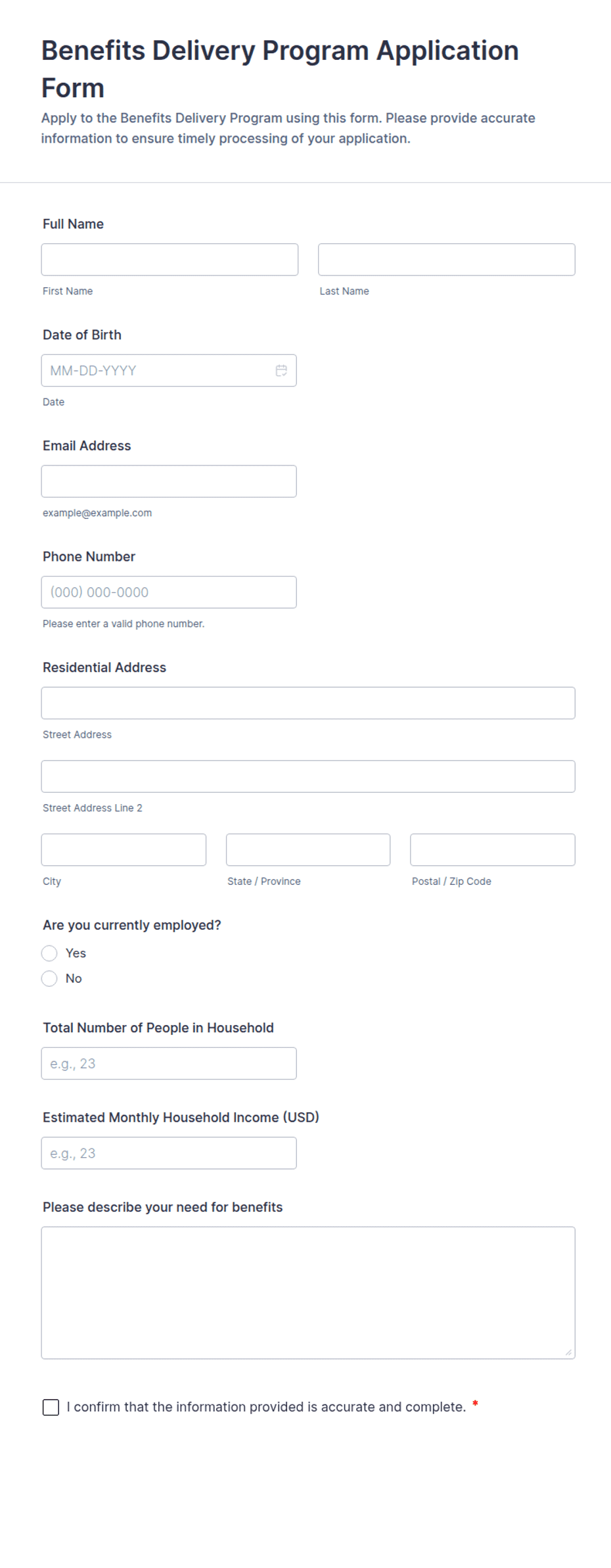The height and width of the screenshot is (1568, 611).
Task: Select Yes for currently employed
Action: [x=49, y=953]
